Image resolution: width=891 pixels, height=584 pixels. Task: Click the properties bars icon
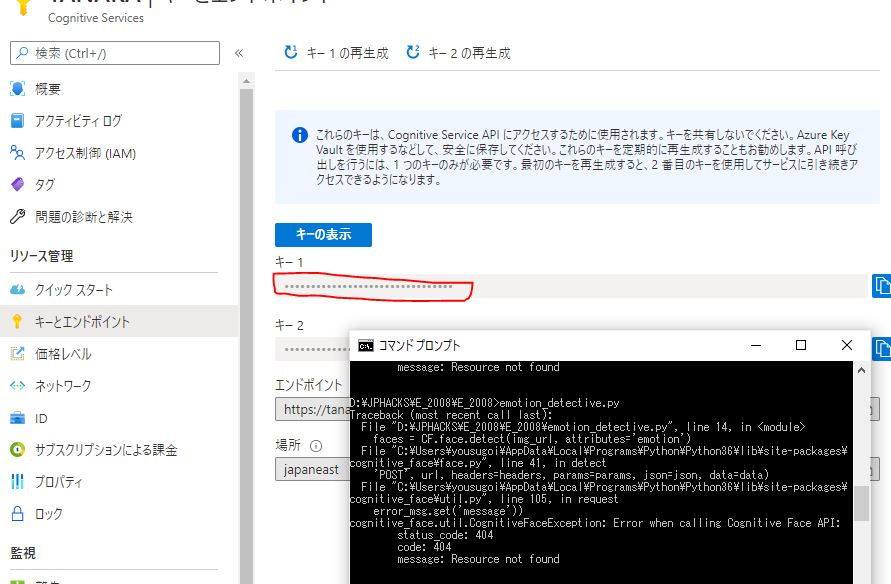tap(18, 482)
